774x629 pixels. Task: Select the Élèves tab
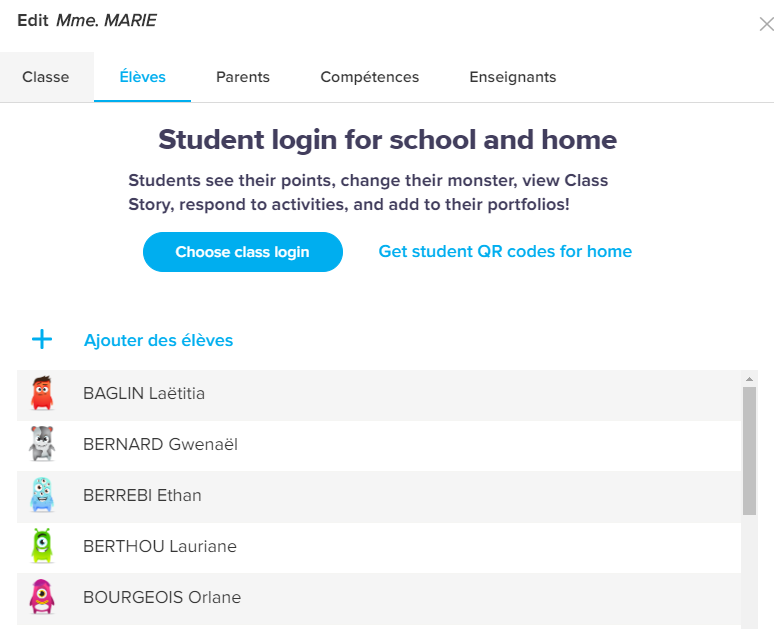click(x=142, y=77)
